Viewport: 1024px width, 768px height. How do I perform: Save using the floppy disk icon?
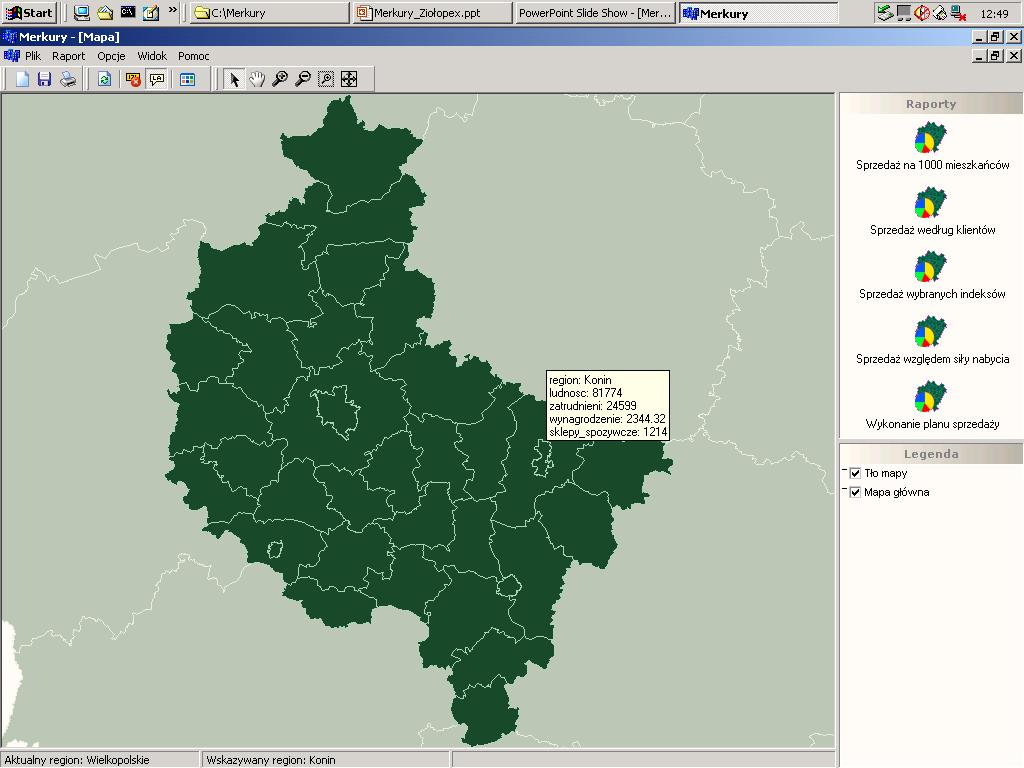[44, 80]
